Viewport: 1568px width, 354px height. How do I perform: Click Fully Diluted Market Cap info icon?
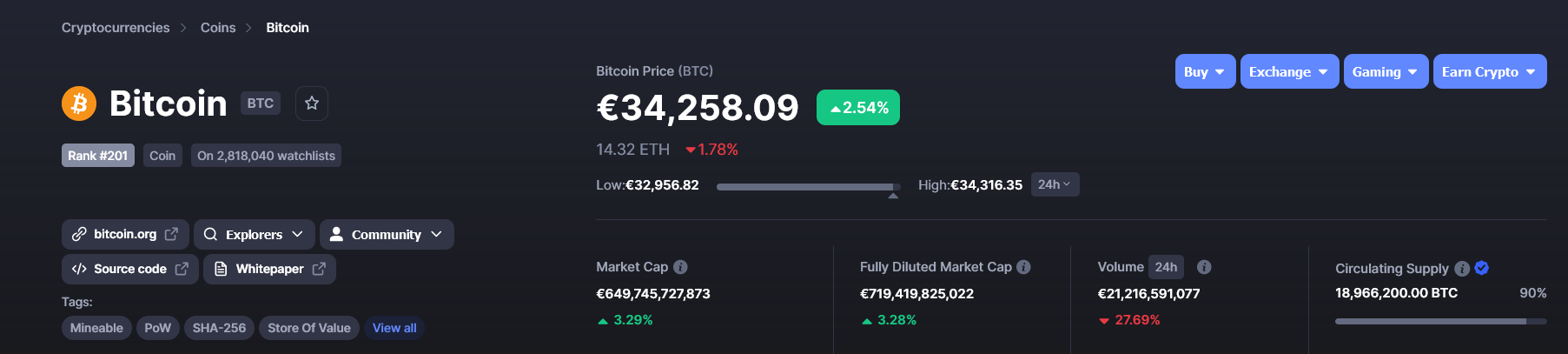[x=1023, y=267]
